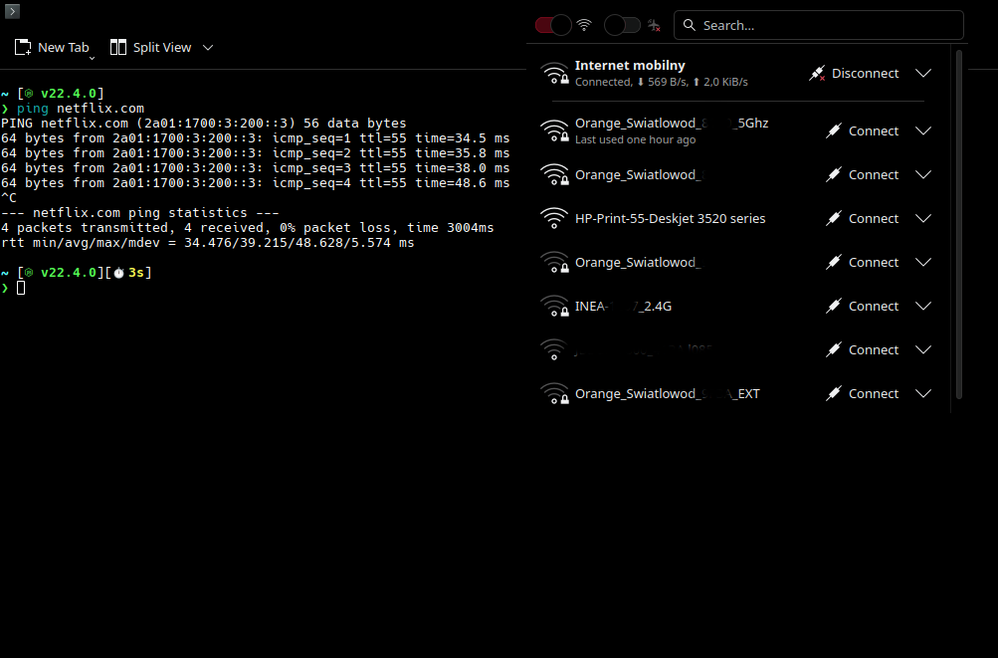Click the Internet mobilny Wi-Fi signal icon

point(554,74)
